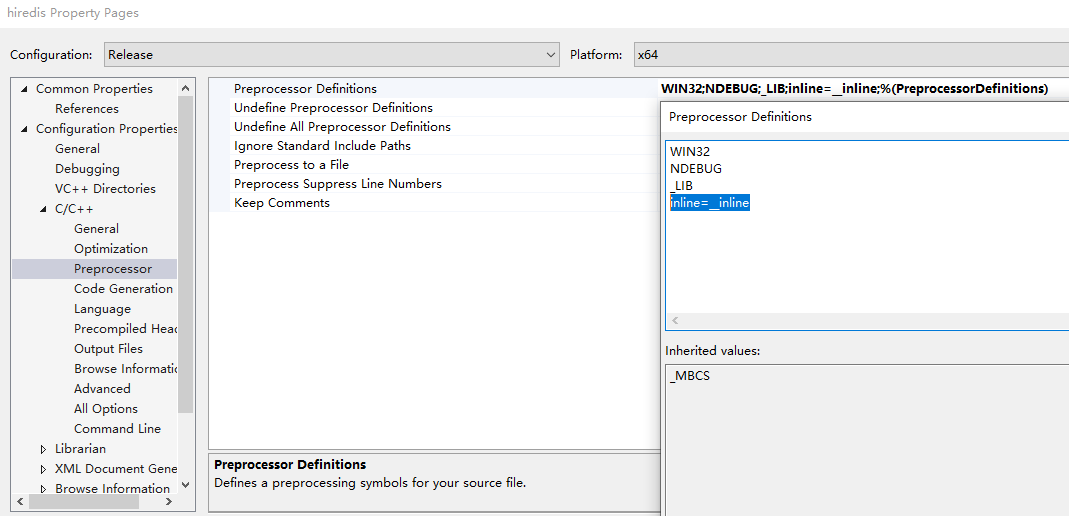This screenshot has width=1069, height=516.
Task: Select the Language tree item
Action: [x=102, y=309]
